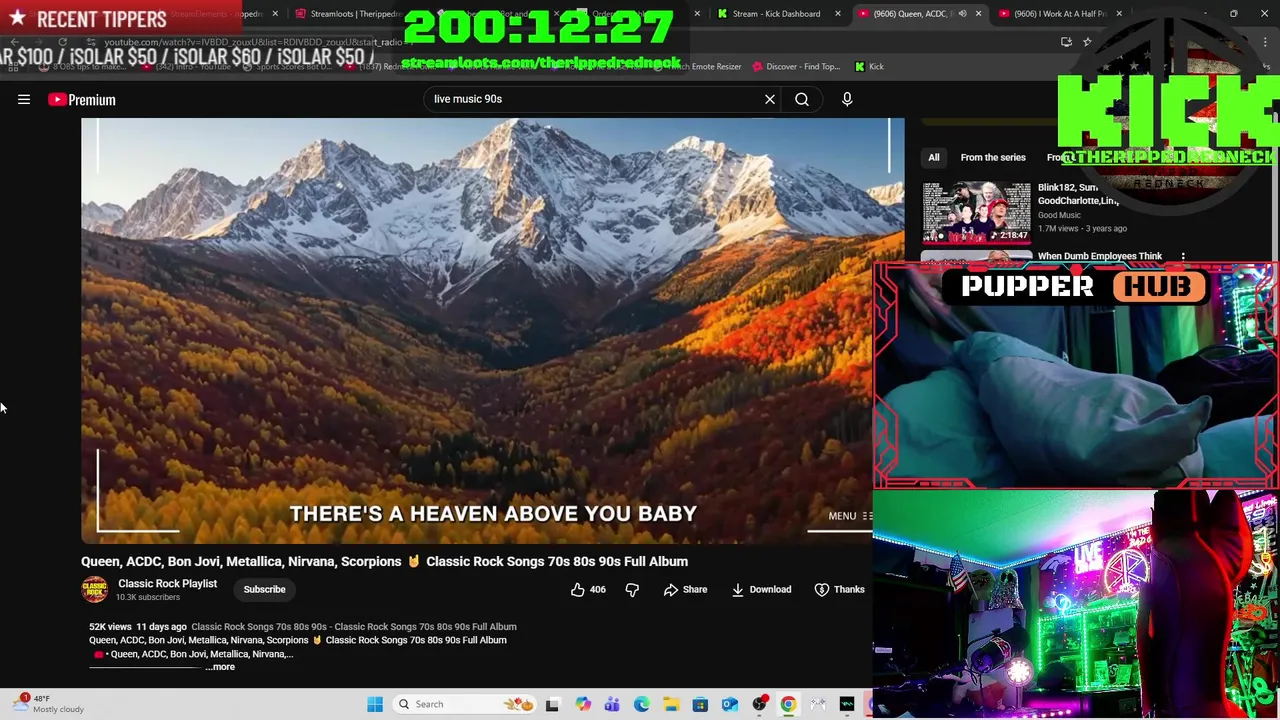Open game controller app on taskbar
Screen dimensions: 1280x720
(x=818, y=704)
